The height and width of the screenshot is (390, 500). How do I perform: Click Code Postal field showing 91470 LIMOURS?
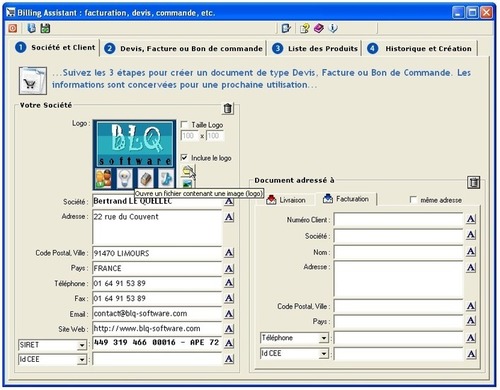[157, 253]
